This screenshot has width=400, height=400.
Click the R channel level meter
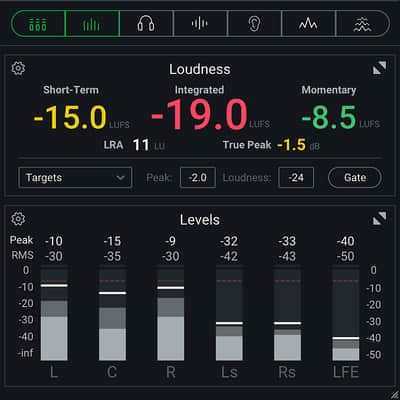coord(170,313)
